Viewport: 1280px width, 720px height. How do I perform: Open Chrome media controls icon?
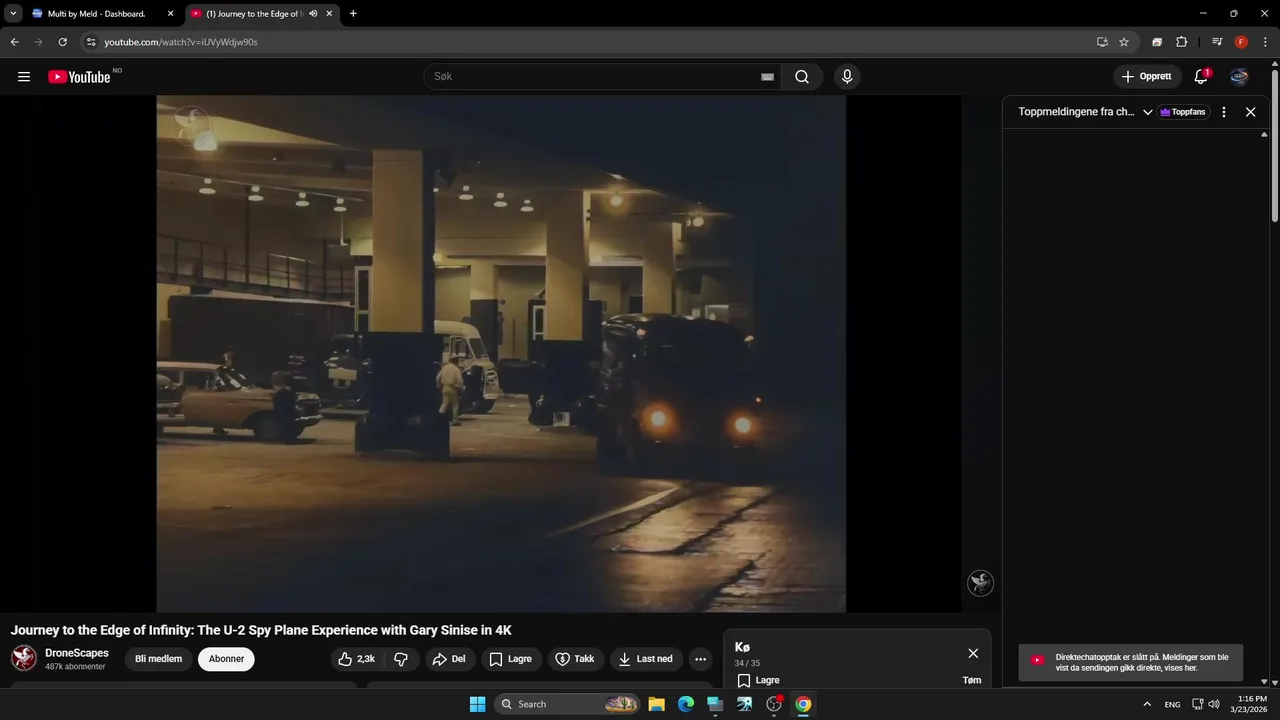(x=1217, y=42)
